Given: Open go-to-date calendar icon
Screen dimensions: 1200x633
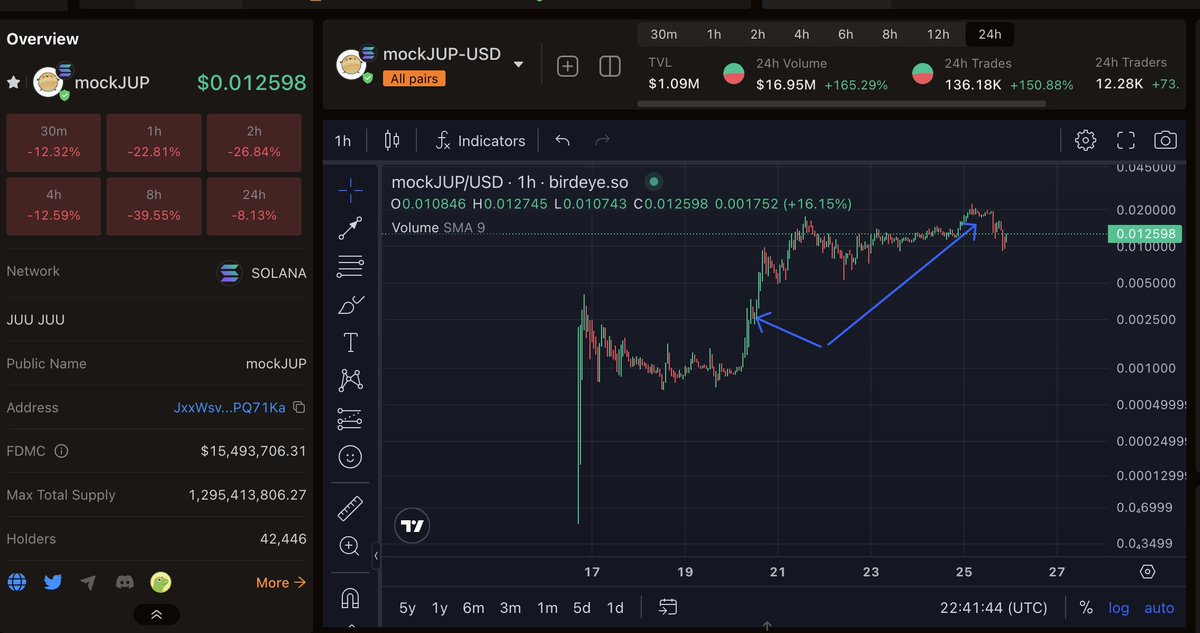Looking at the screenshot, I should (669, 607).
